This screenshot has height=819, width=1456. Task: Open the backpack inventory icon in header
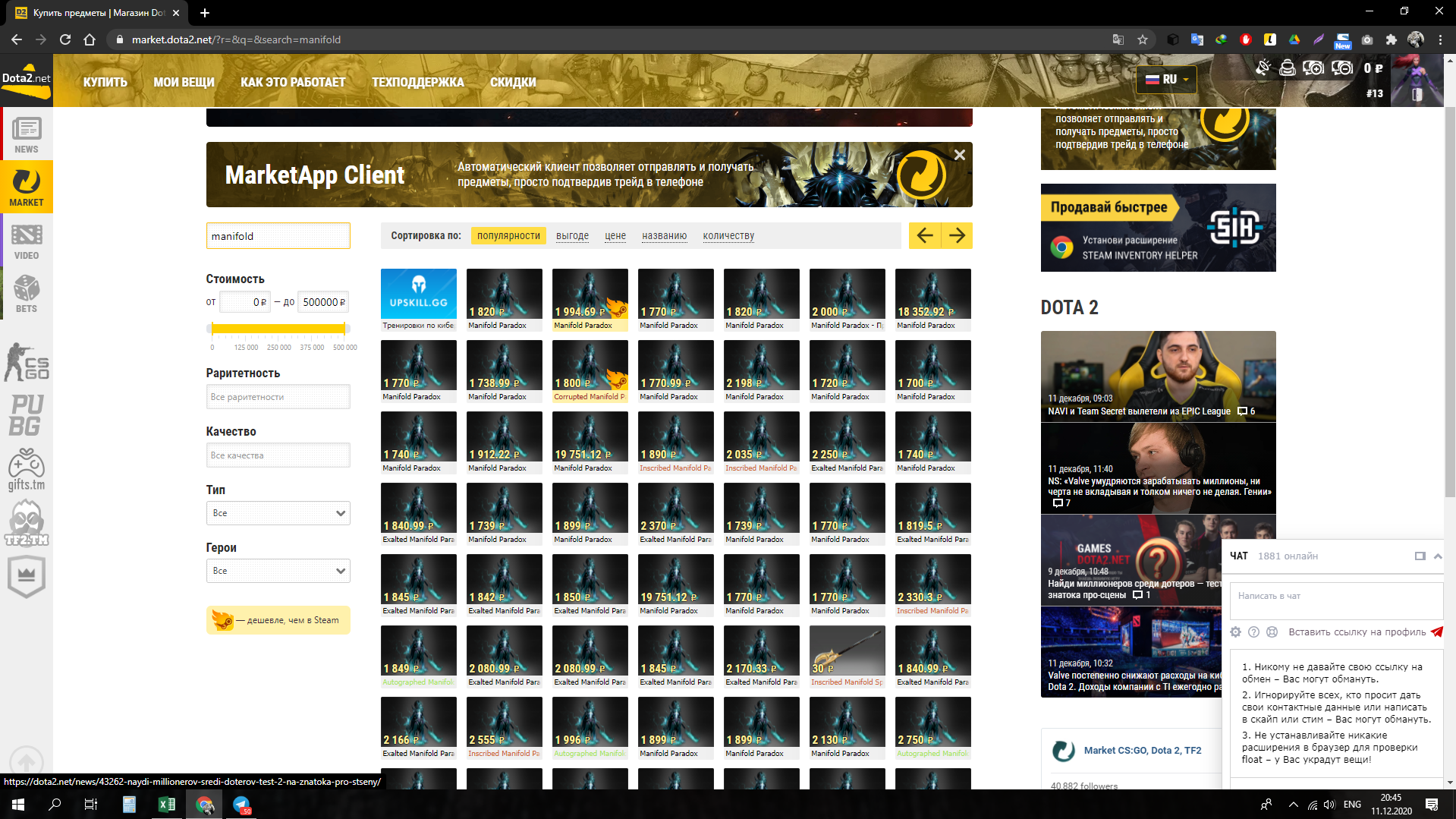pos(1288,68)
